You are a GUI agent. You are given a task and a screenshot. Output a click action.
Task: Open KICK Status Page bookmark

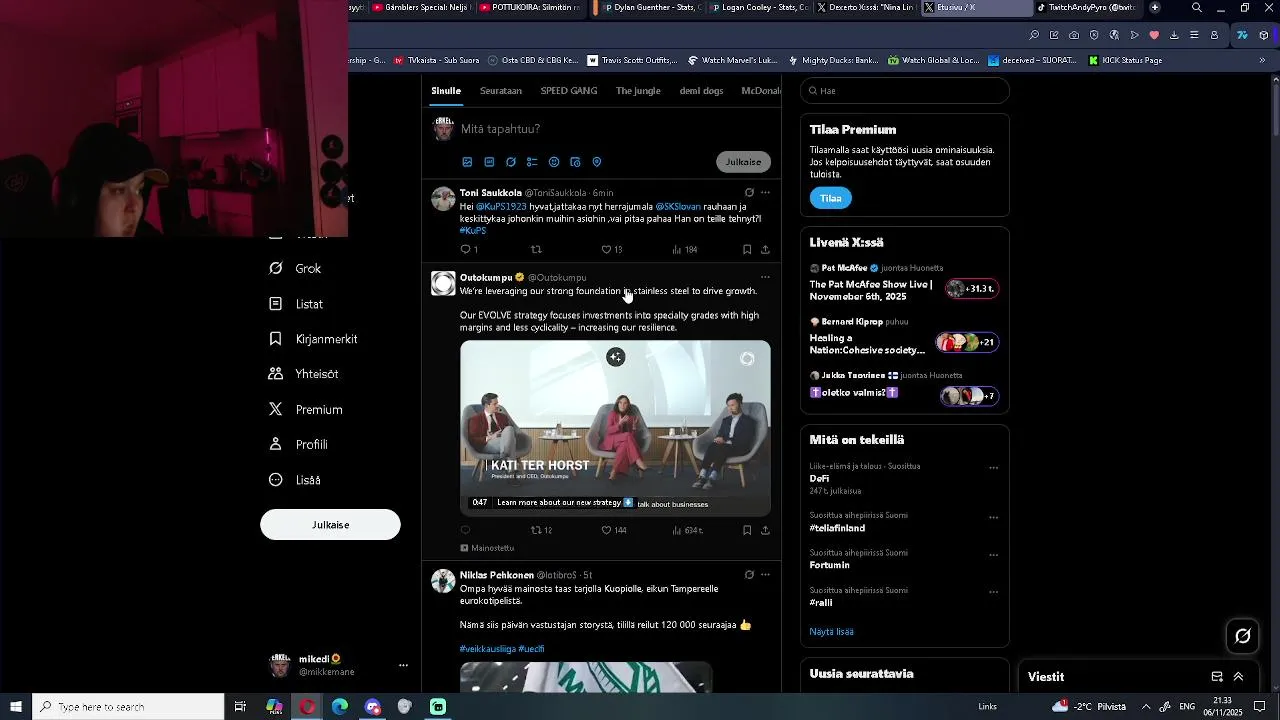click(x=1125, y=60)
